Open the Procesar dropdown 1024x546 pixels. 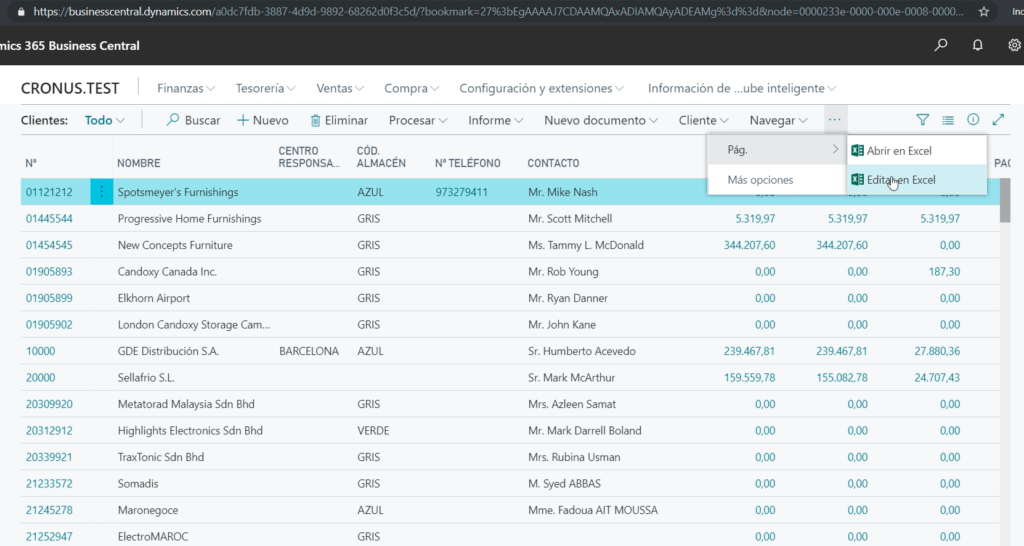pyautogui.click(x=417, y=120)
